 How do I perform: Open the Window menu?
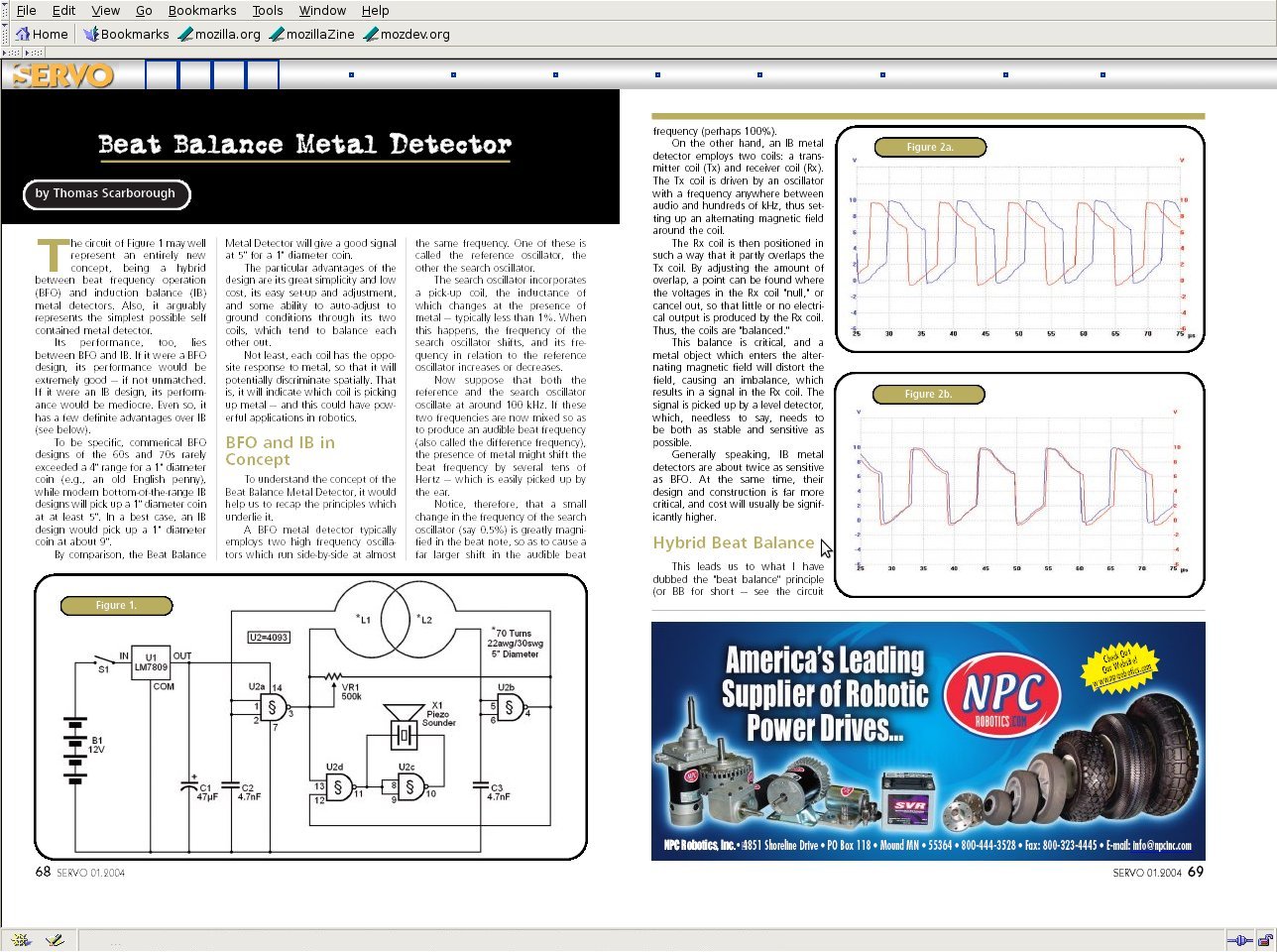coord(322,10)
